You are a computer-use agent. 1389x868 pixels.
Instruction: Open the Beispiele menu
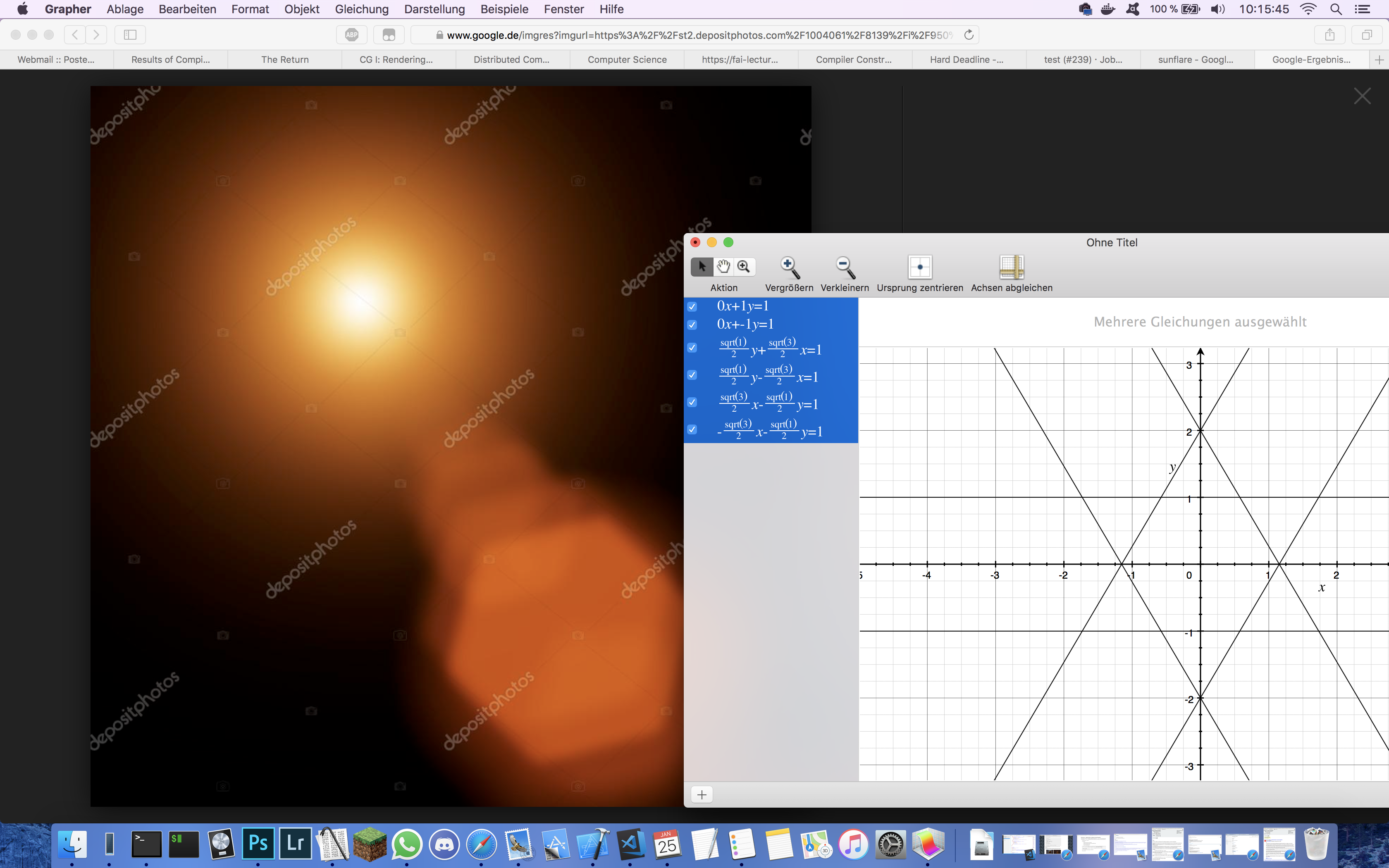504,9
